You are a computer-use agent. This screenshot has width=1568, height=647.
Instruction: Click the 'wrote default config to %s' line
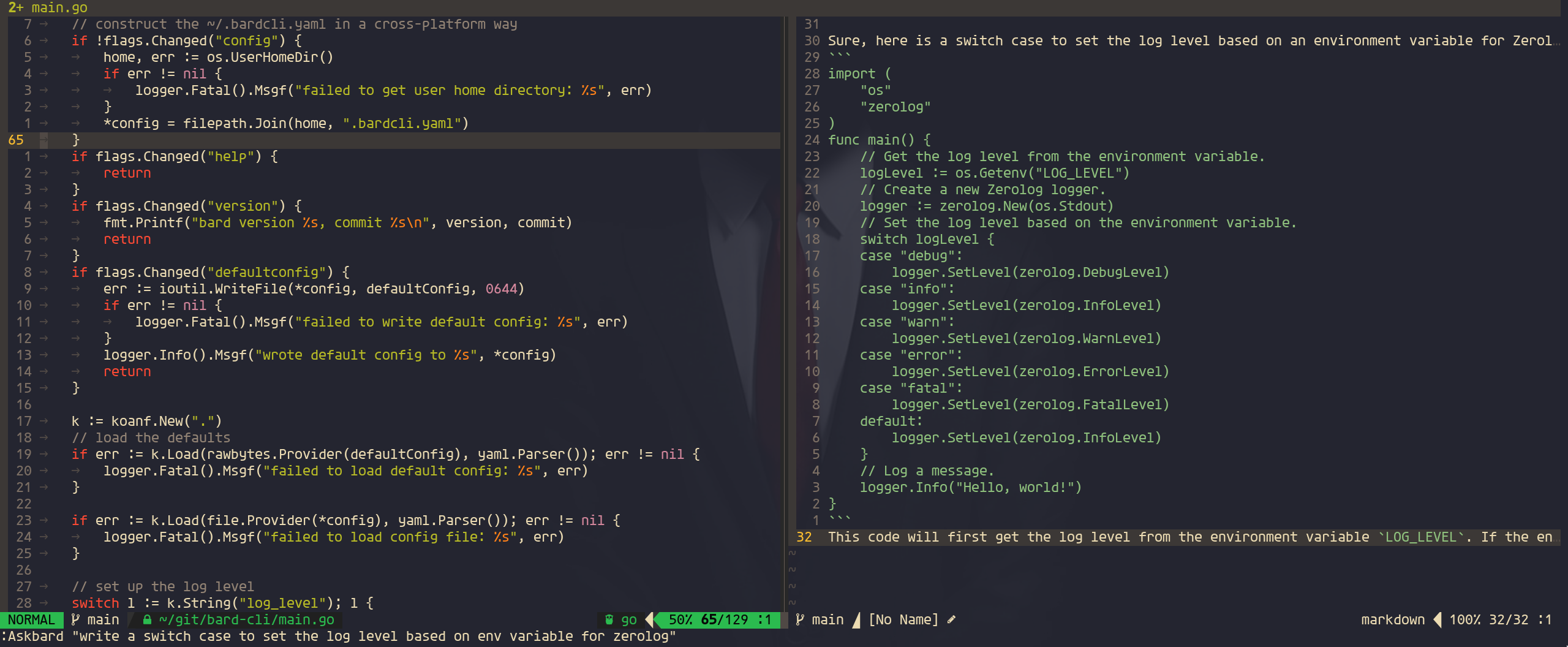tap(330, 355)
